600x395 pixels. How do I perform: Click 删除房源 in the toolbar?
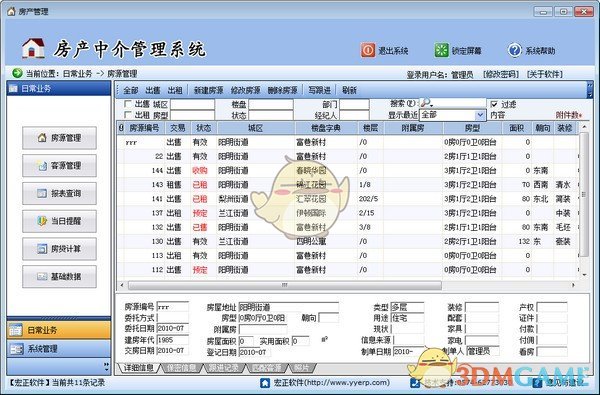click(282, 90)
